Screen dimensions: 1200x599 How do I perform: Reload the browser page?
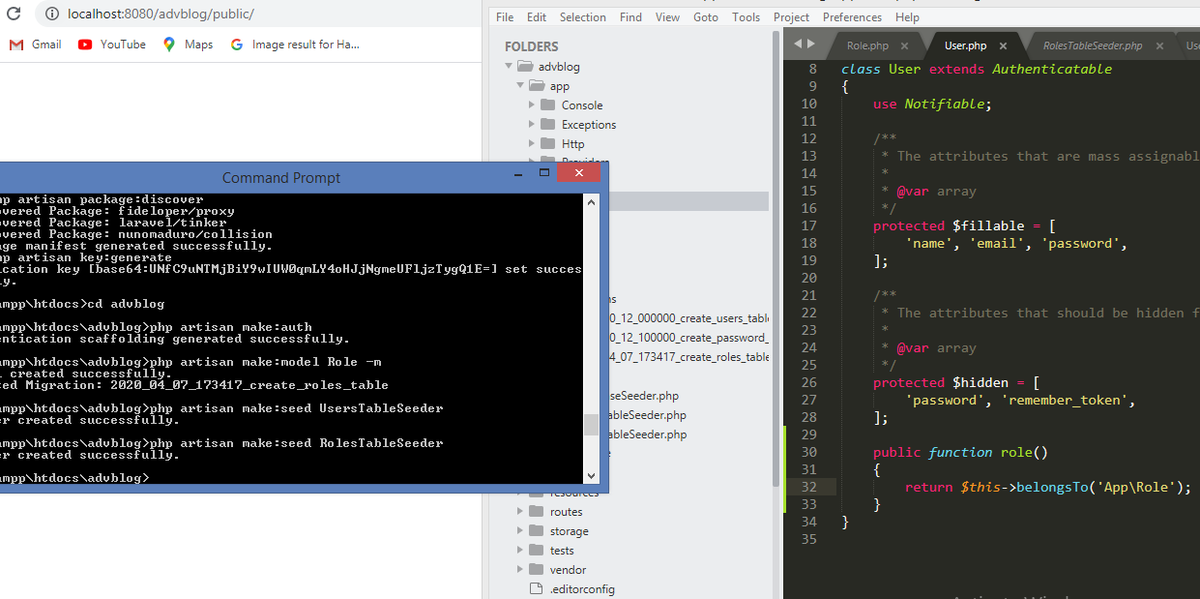tap(14, 14)
